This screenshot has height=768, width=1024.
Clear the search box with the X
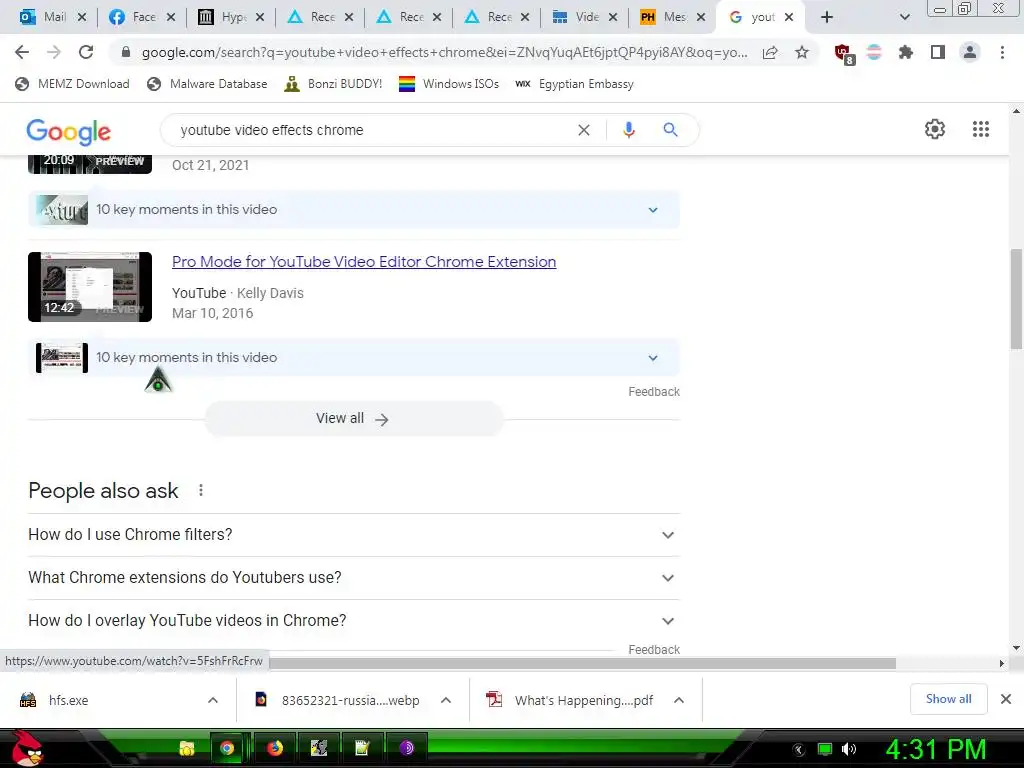[x=584, y=130]
